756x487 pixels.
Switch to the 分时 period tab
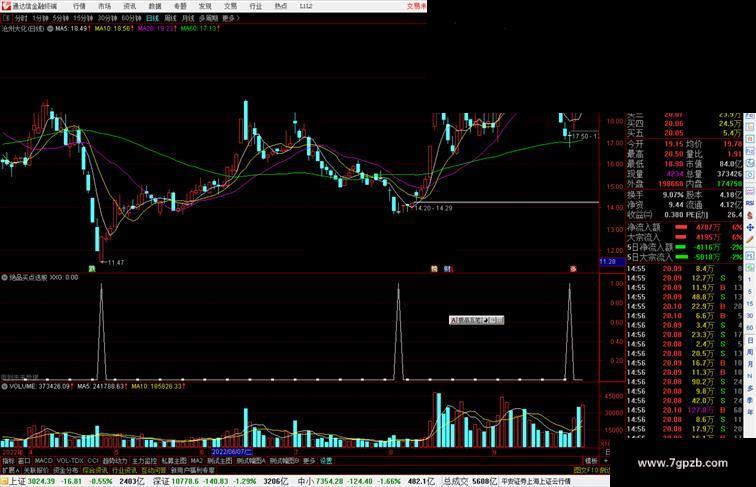tap(21, 18)
